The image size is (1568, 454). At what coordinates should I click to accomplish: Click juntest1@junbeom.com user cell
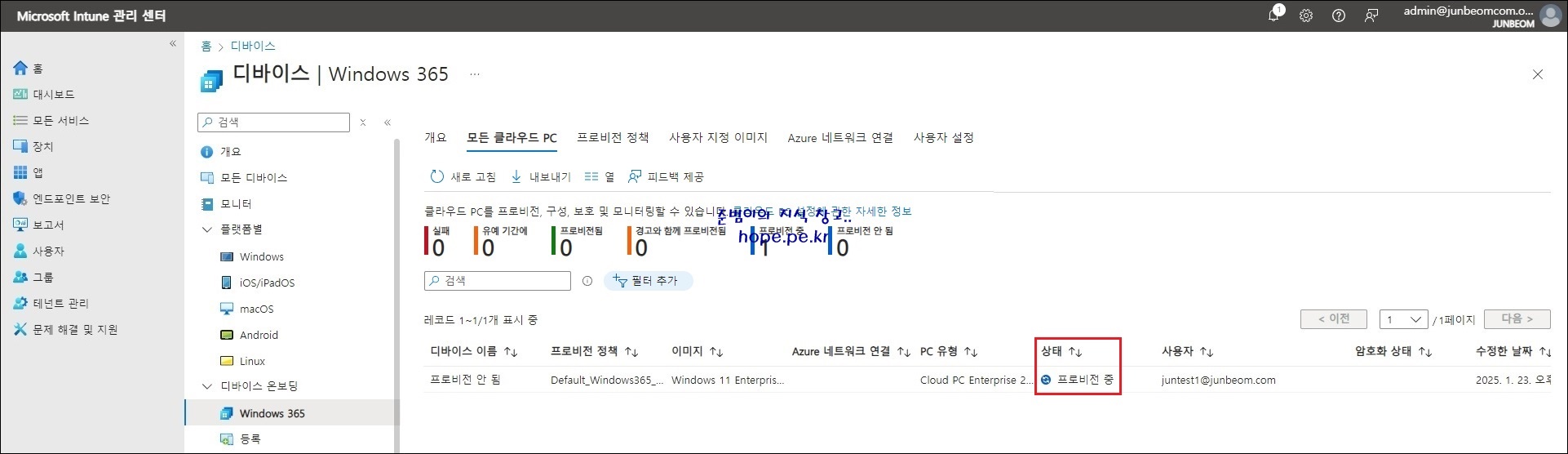1219,381
